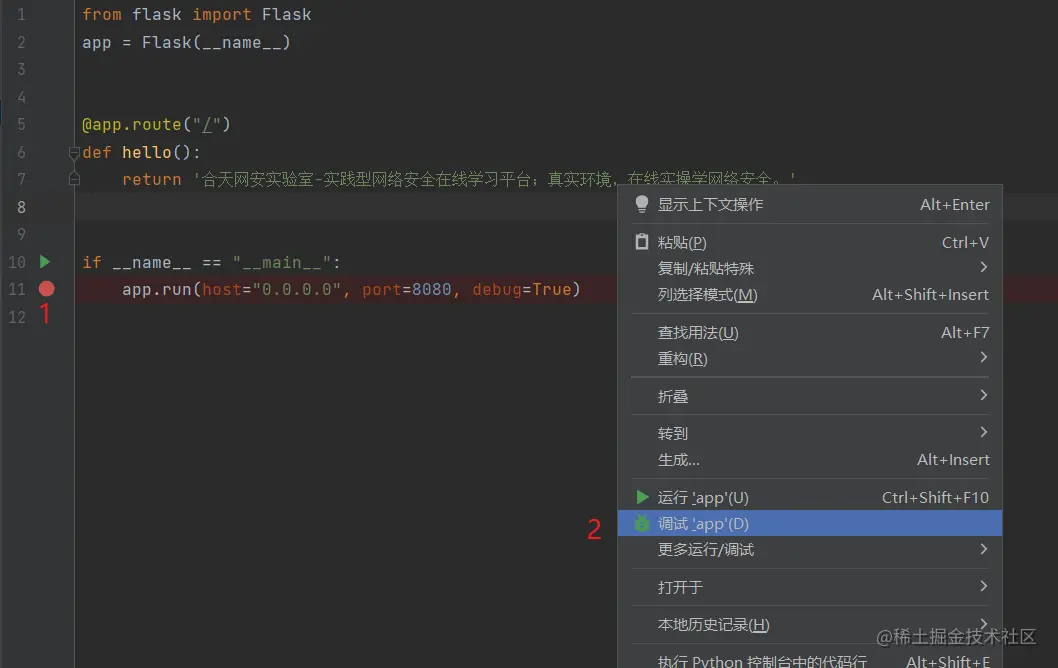This screenshot has height=668, width=1058.
Task: Expand chevron next to 复制/粘贴特殊
Action: pyautogui.click(x=984, y=267)
